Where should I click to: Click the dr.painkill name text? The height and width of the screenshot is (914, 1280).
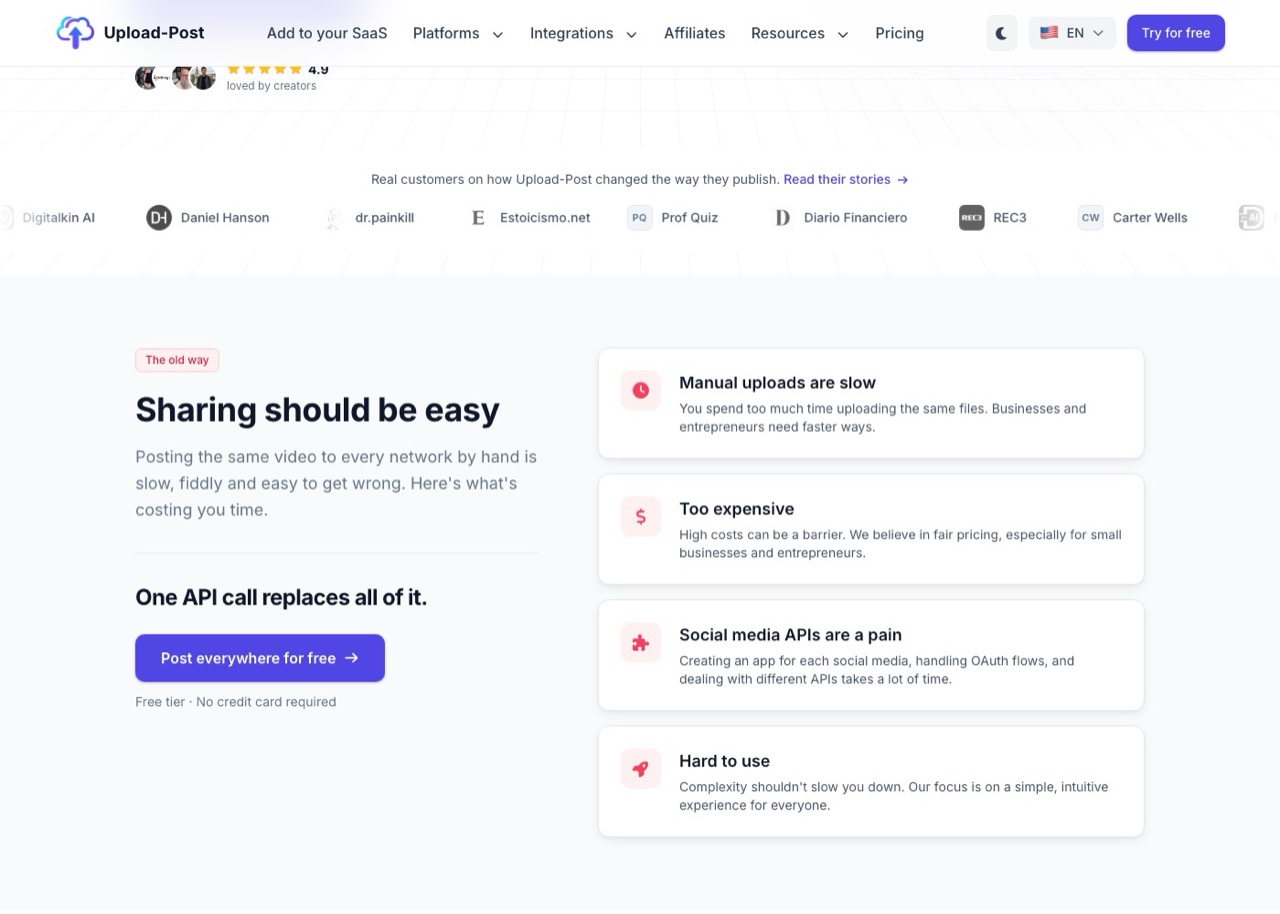384,217
